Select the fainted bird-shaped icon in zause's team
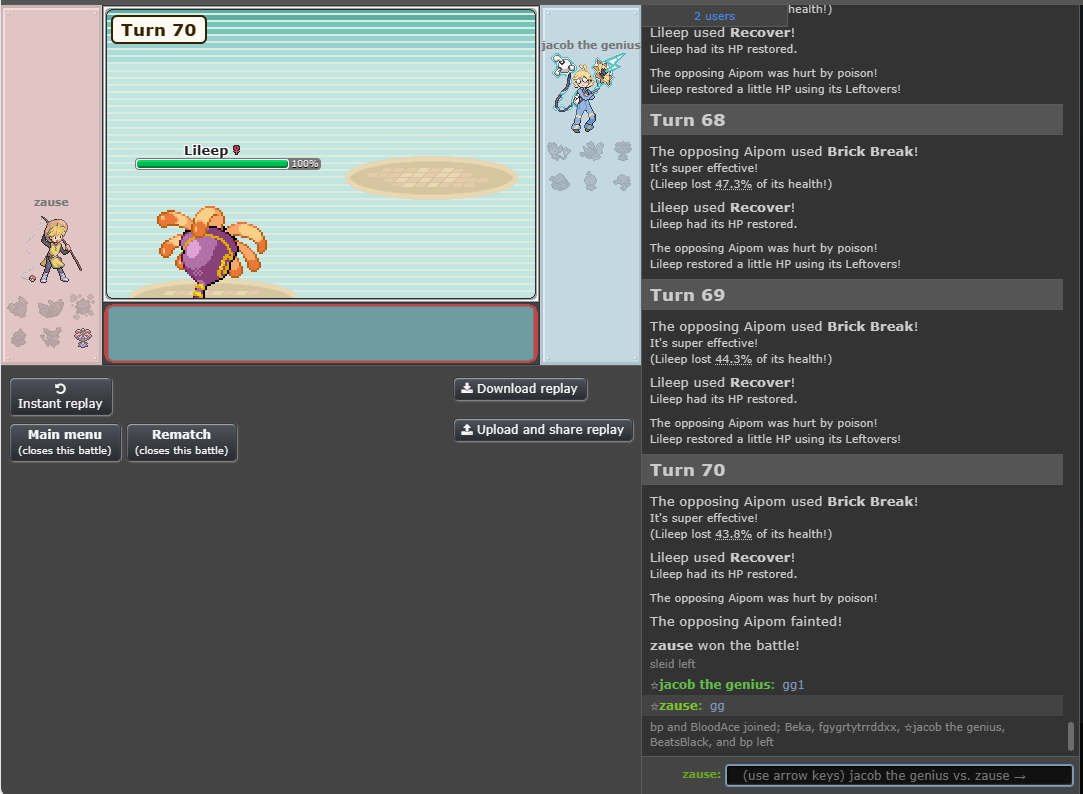 [50, 307]
